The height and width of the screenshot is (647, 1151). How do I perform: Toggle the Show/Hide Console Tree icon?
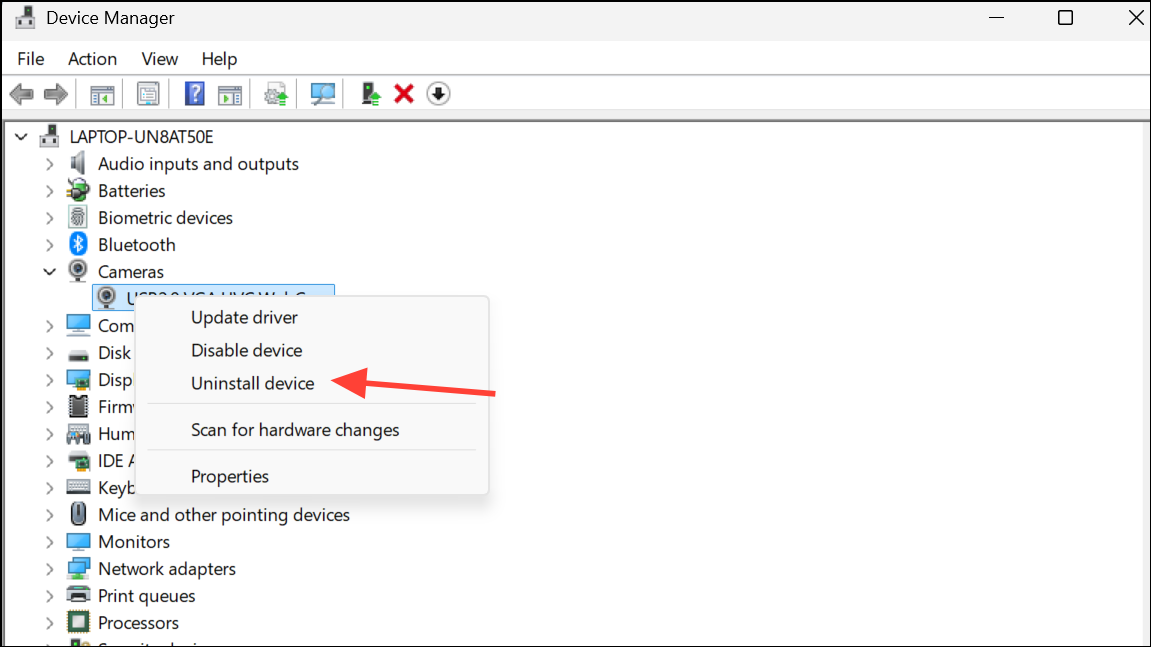tap(102, 94)
